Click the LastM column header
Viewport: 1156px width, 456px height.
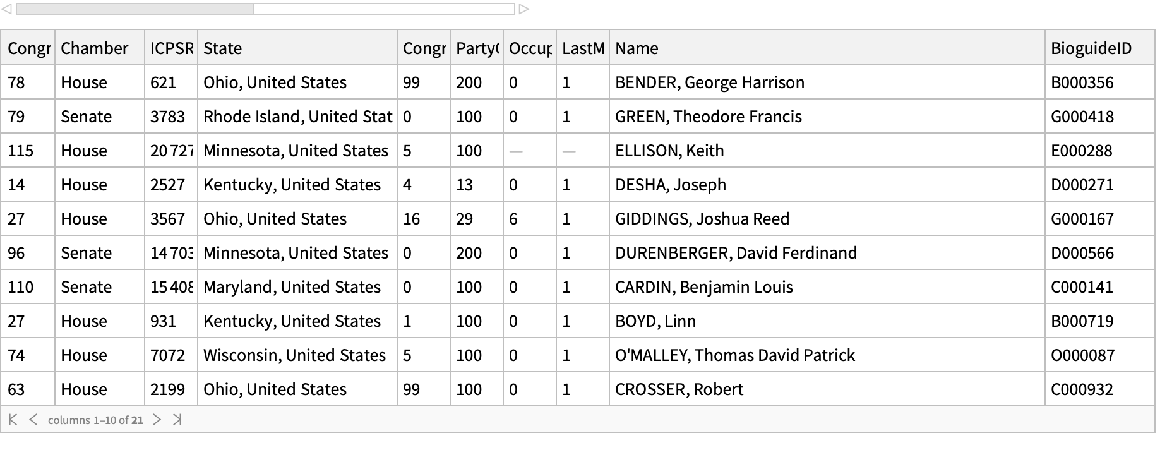(583, 48)
